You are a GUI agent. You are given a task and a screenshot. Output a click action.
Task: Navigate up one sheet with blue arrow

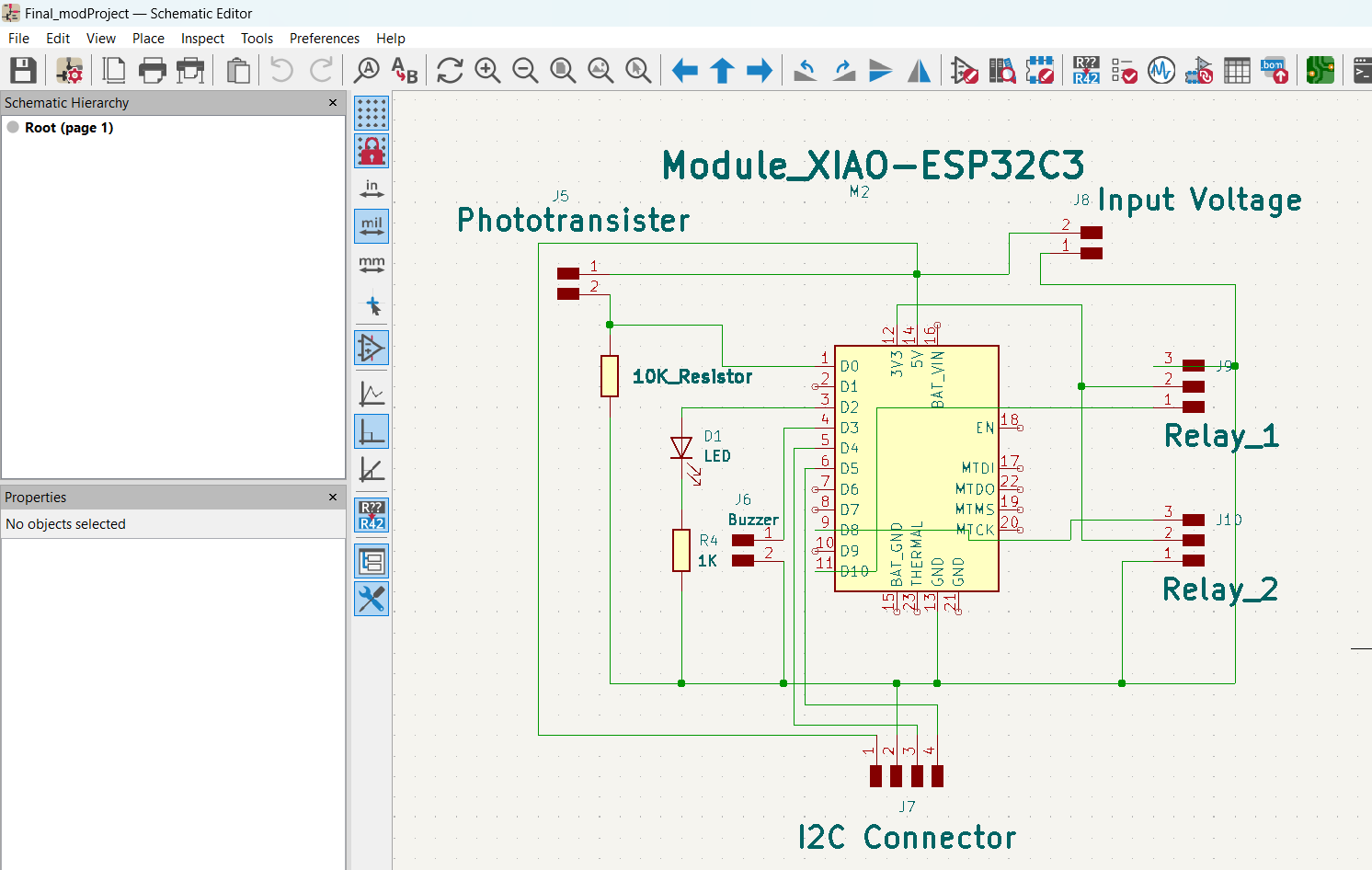pyautogui.click(x=723, y=70)
